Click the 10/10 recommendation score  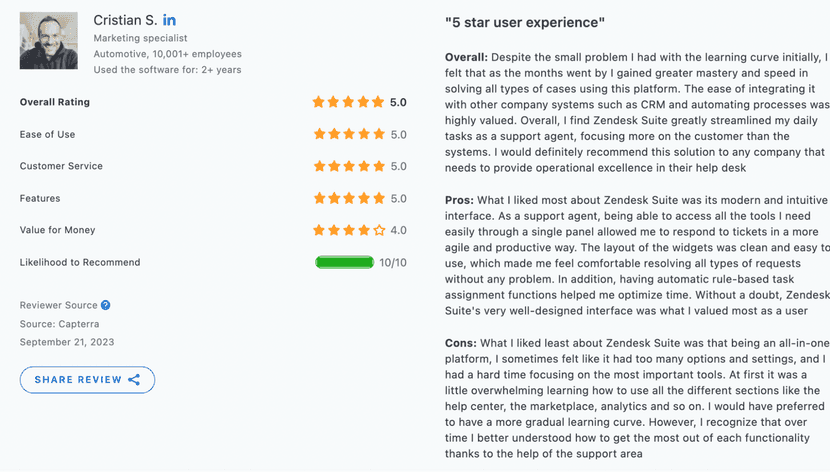pos(393,262)
